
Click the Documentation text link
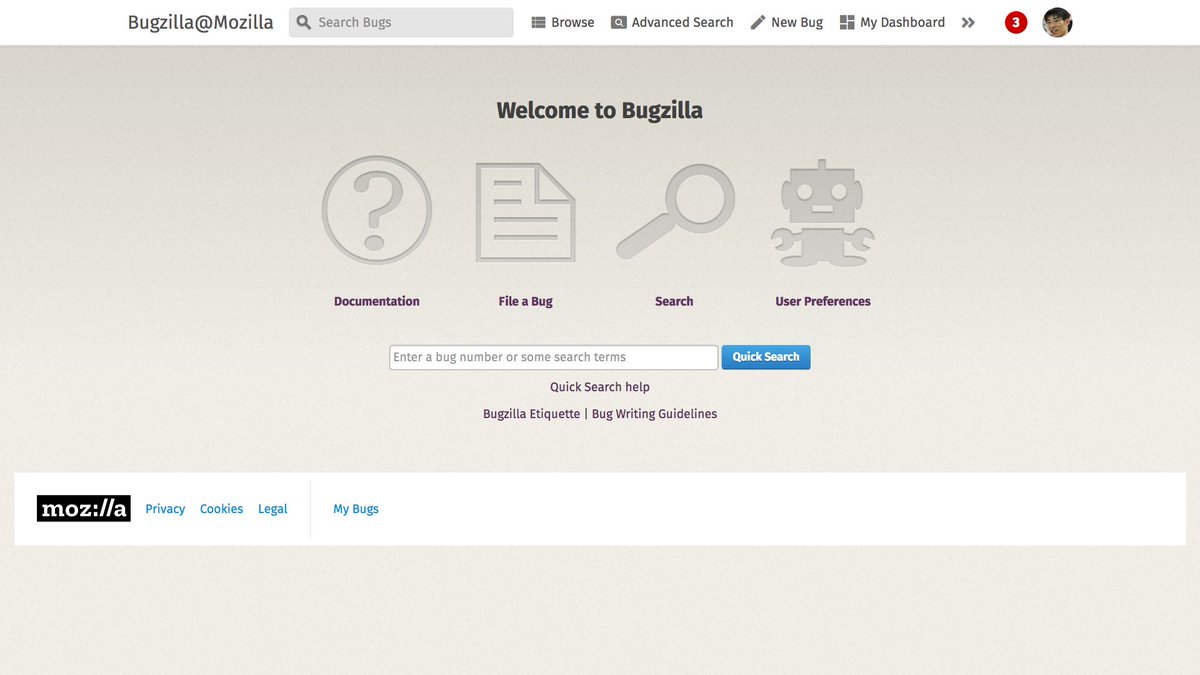[x=377, y=301]
